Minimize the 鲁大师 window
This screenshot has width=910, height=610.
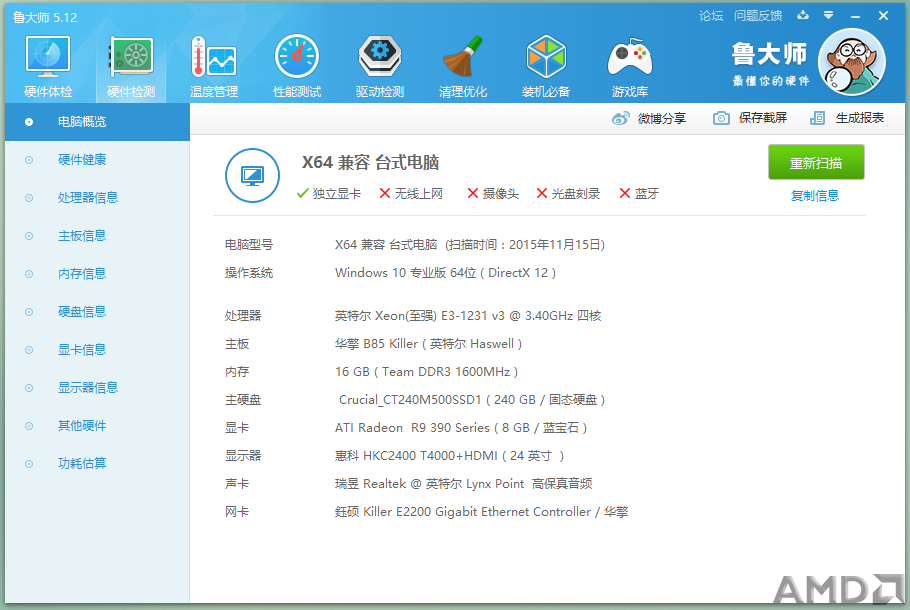click(855, 16)
